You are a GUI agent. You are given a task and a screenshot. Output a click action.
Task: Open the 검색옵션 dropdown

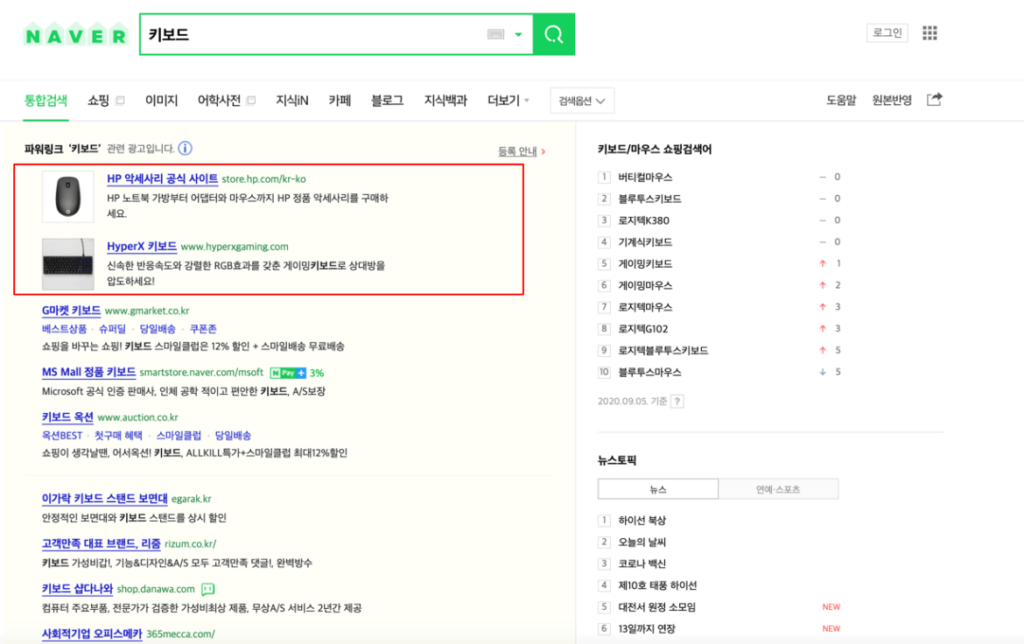582,101
